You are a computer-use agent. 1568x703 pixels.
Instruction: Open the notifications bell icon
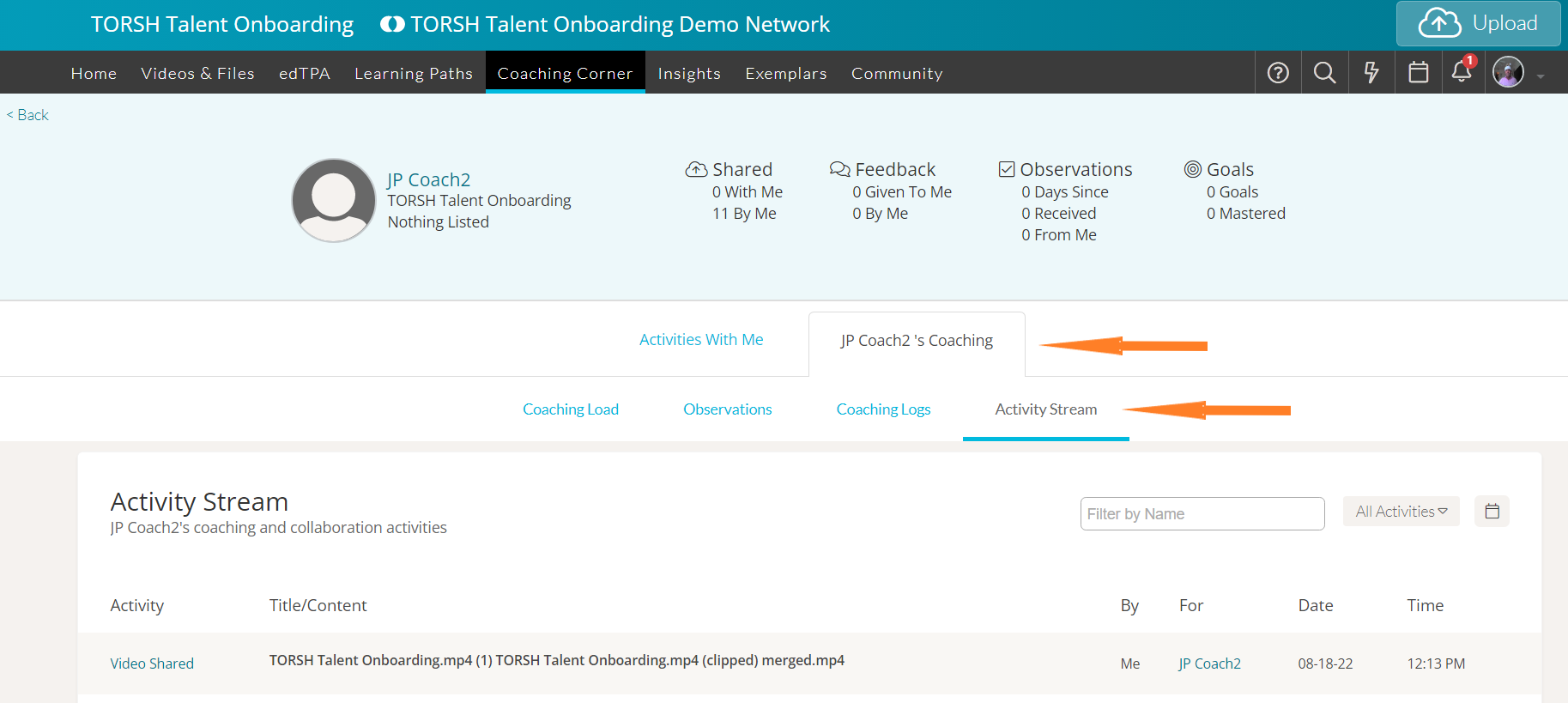(1462, 72)
